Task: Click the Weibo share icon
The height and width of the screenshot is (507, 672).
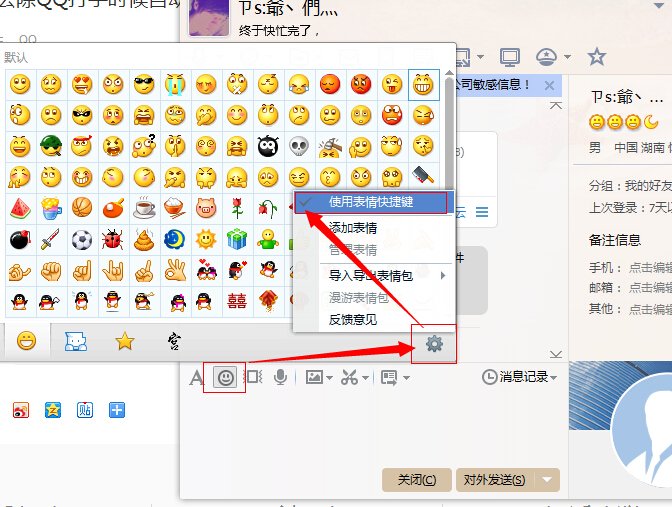Action: (x=21, y=410)
